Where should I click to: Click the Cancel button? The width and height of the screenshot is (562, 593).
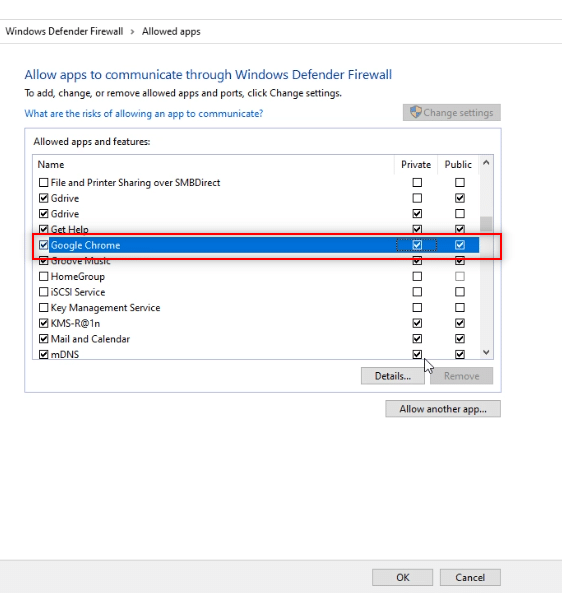pyautogui.click(x=470, y=577)
